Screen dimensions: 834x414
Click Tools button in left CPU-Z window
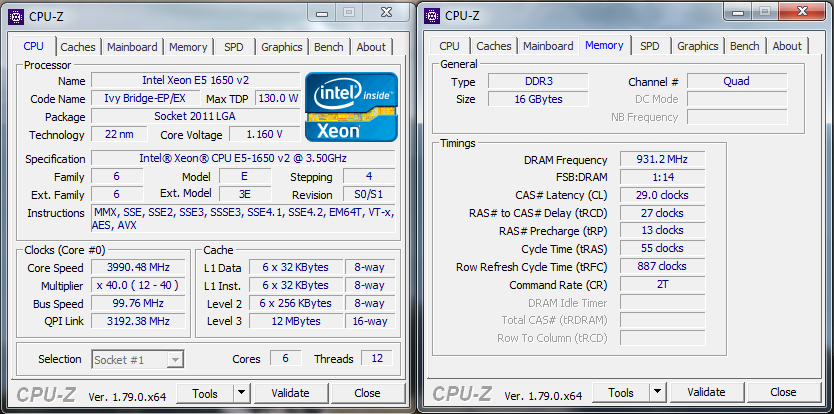[205, 393]
